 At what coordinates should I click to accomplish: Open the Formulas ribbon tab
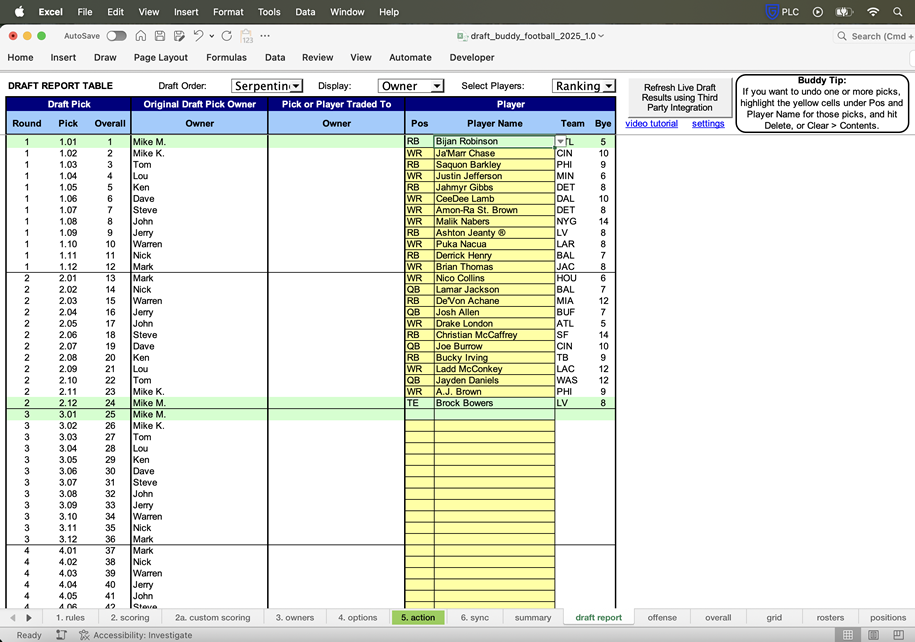pyautogui.click(x=226, y=57)
